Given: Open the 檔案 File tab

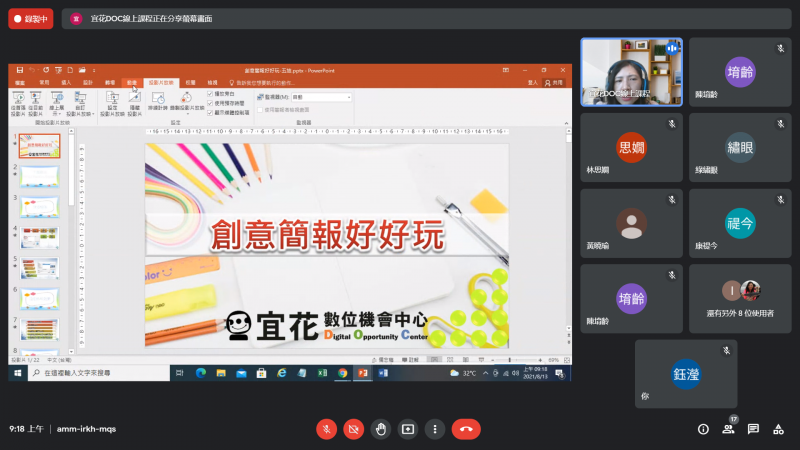Looking at the screenshot, I should click(20, 83).
